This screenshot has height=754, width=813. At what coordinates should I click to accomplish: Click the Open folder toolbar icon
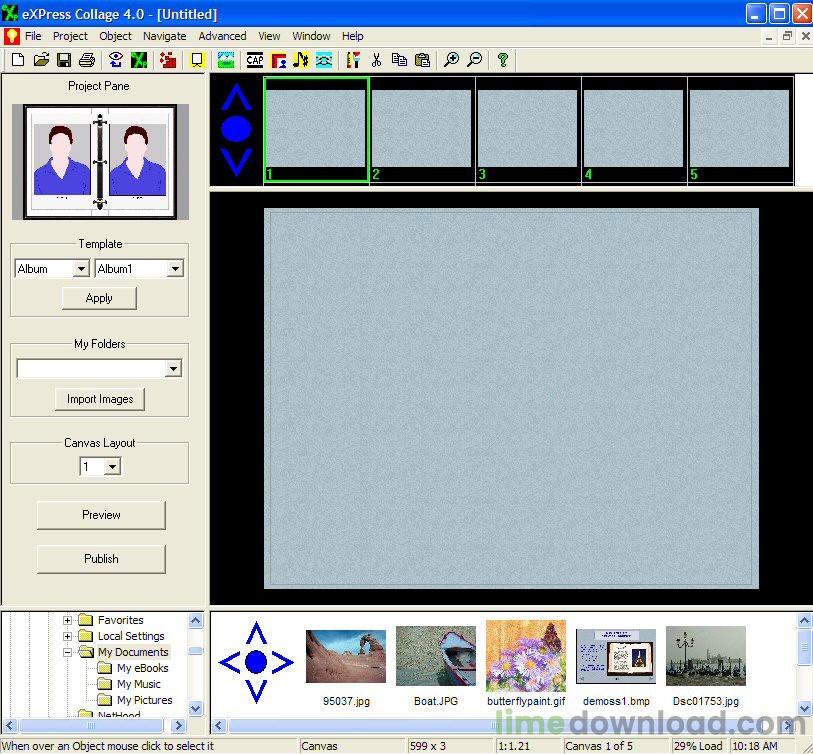41,60
